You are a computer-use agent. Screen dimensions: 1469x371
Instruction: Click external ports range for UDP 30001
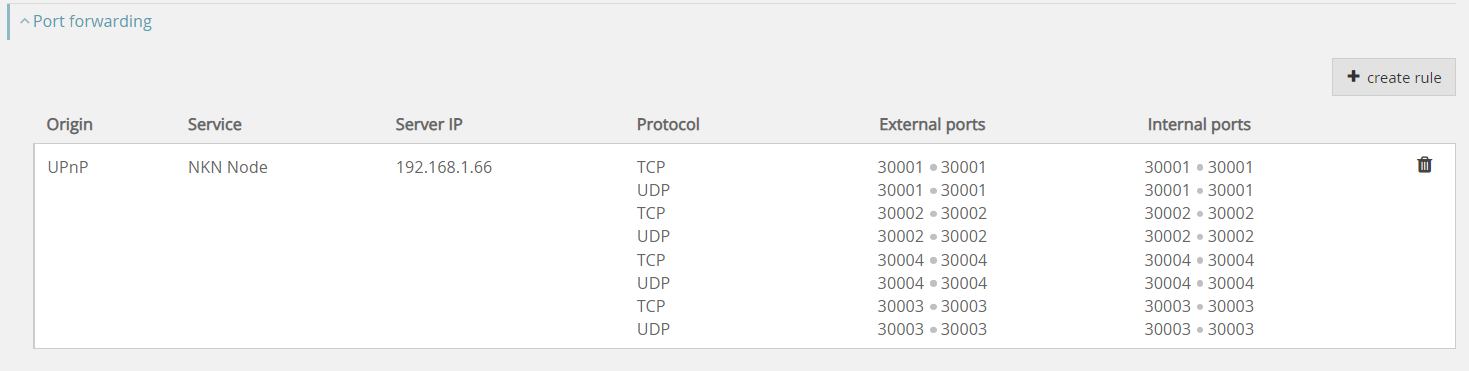[x=932, y=190]
